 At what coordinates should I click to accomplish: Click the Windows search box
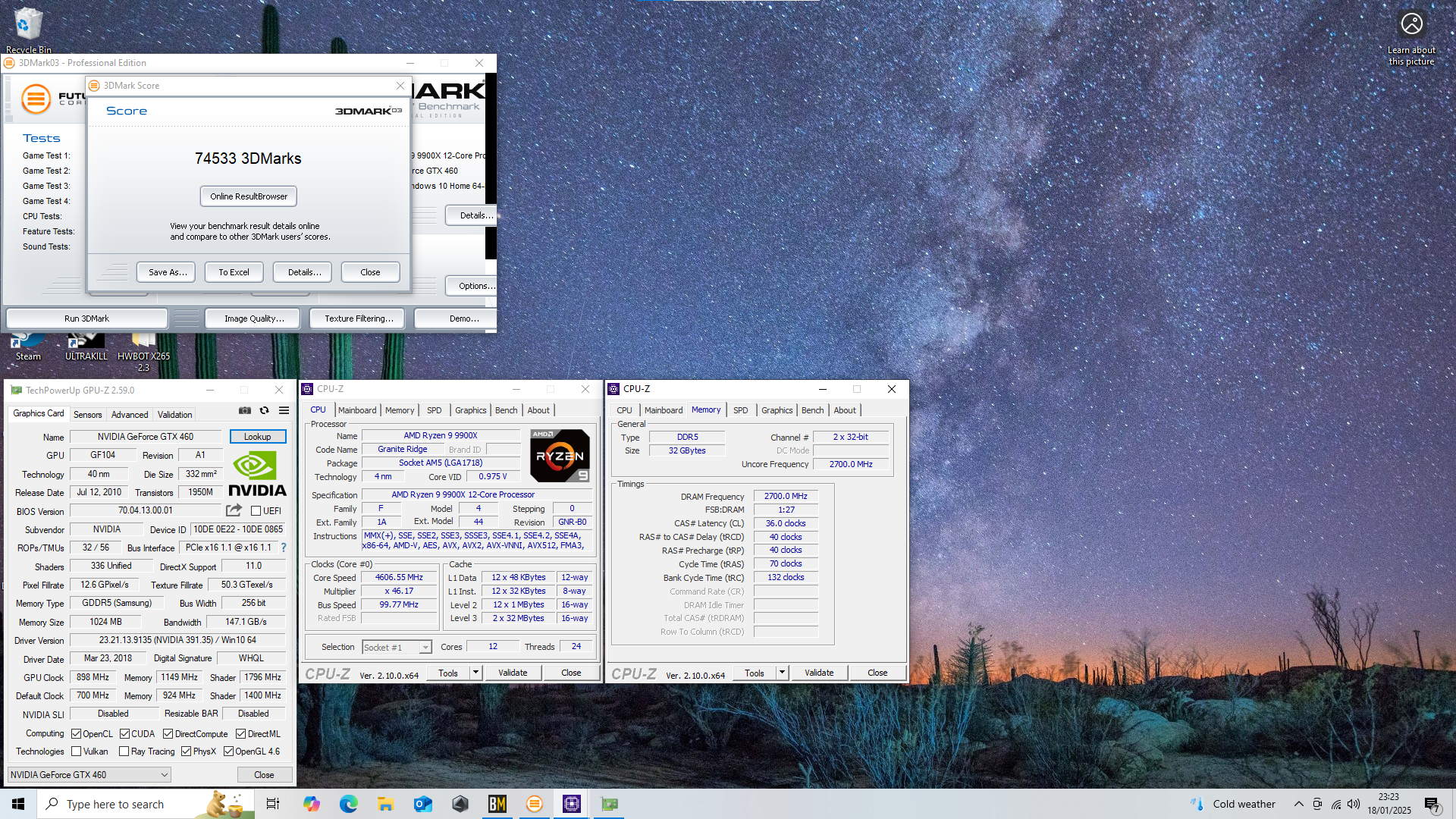146,804
